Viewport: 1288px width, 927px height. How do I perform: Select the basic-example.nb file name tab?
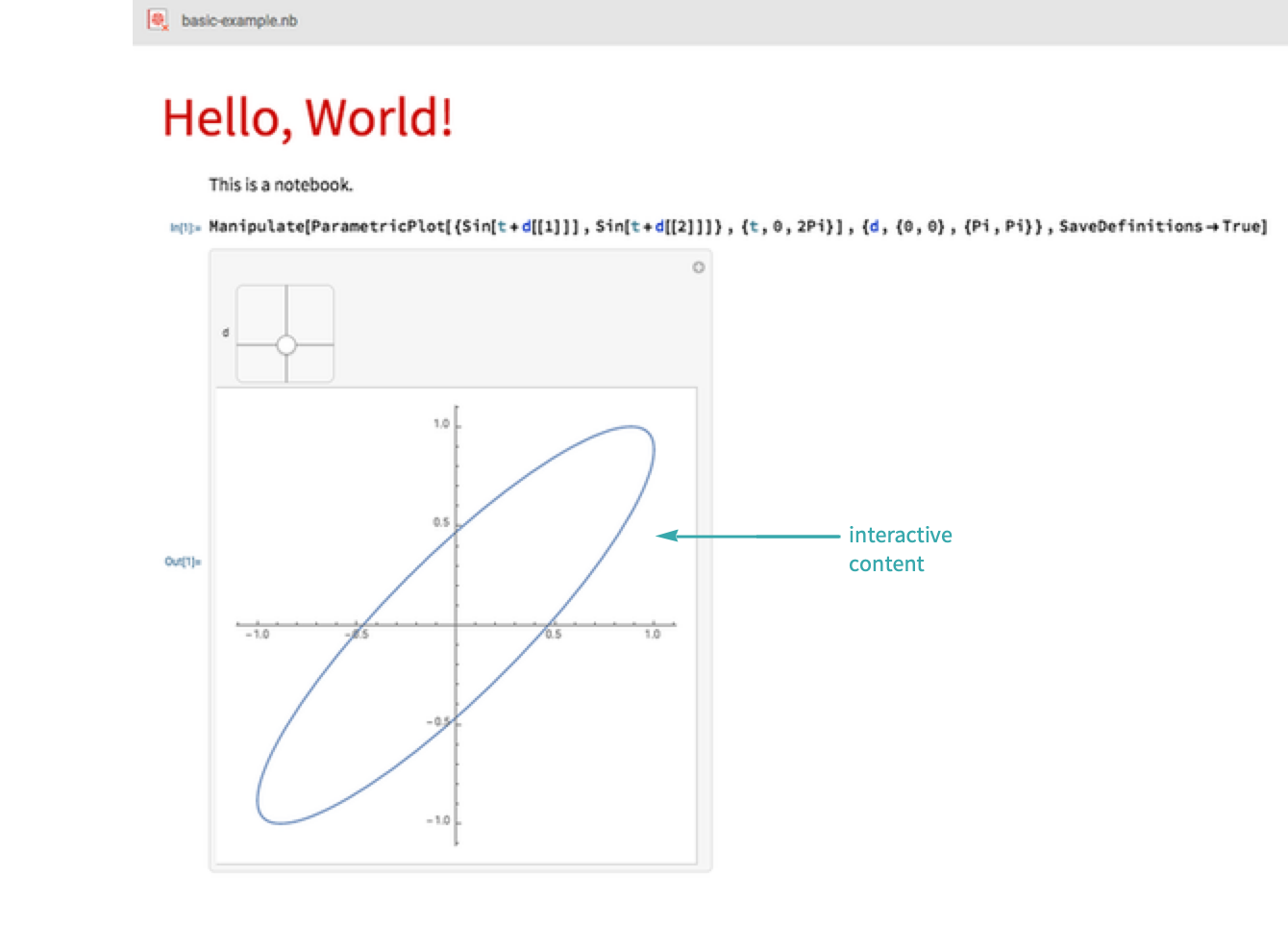[238, 21]
